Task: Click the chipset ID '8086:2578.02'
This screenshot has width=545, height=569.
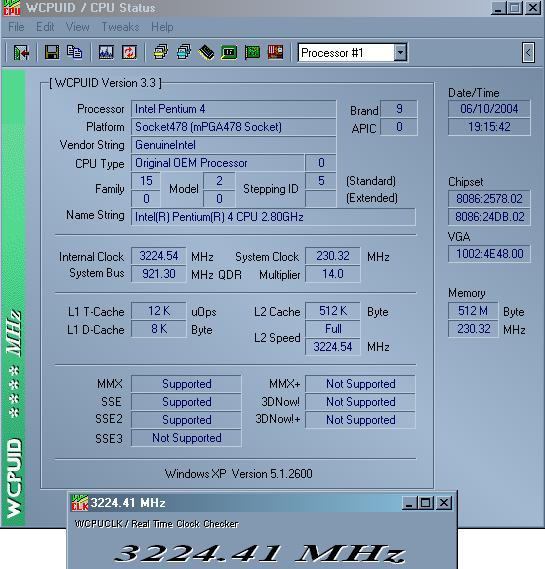Action: (489, 199)
